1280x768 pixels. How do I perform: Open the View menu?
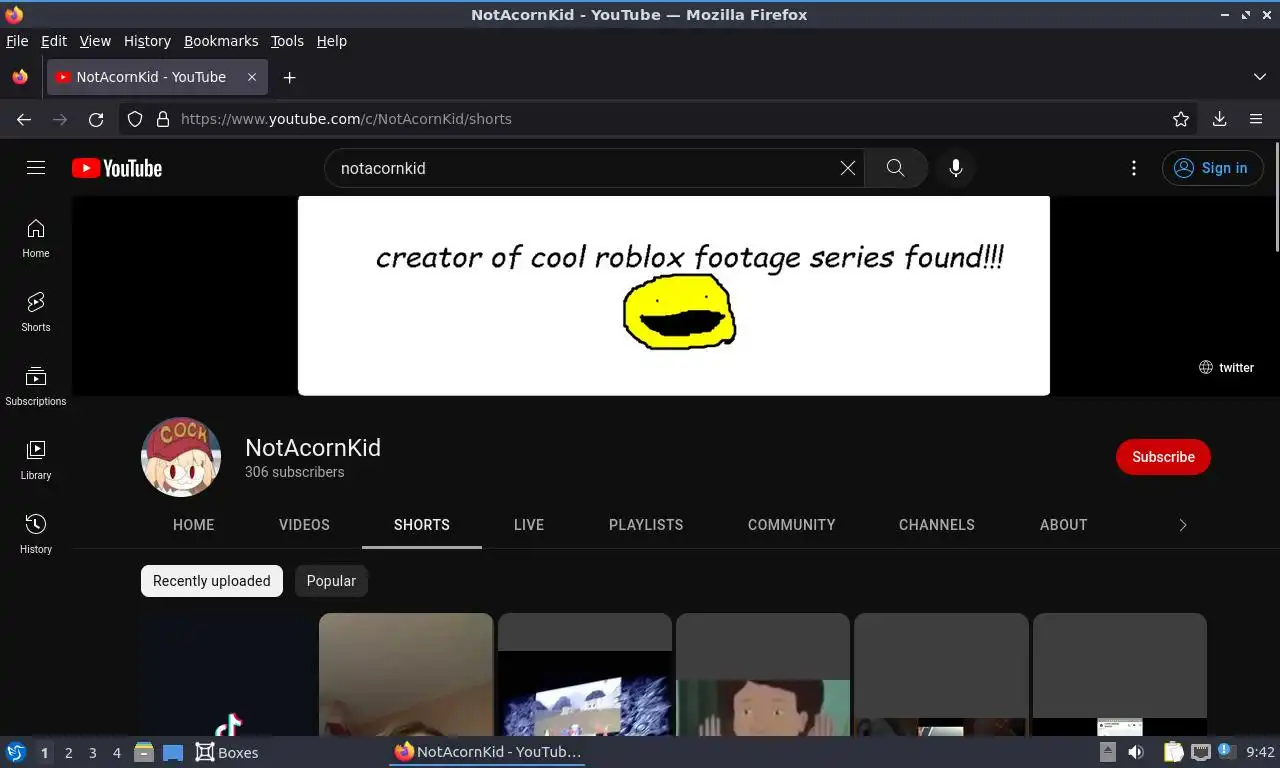95,41
